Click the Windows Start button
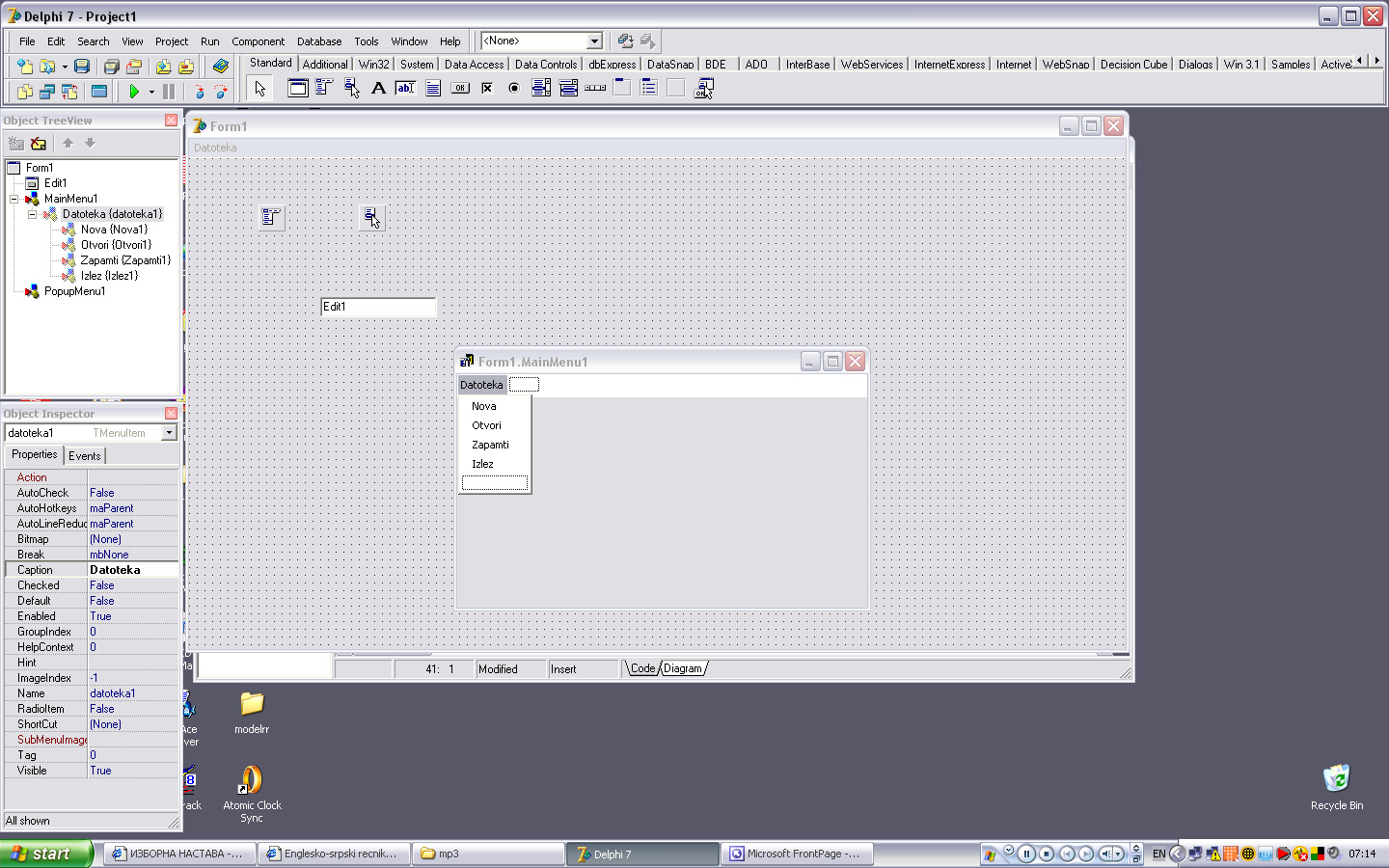Image resolution: width=1389 pixels, height=868 pixels. [46, 854]
